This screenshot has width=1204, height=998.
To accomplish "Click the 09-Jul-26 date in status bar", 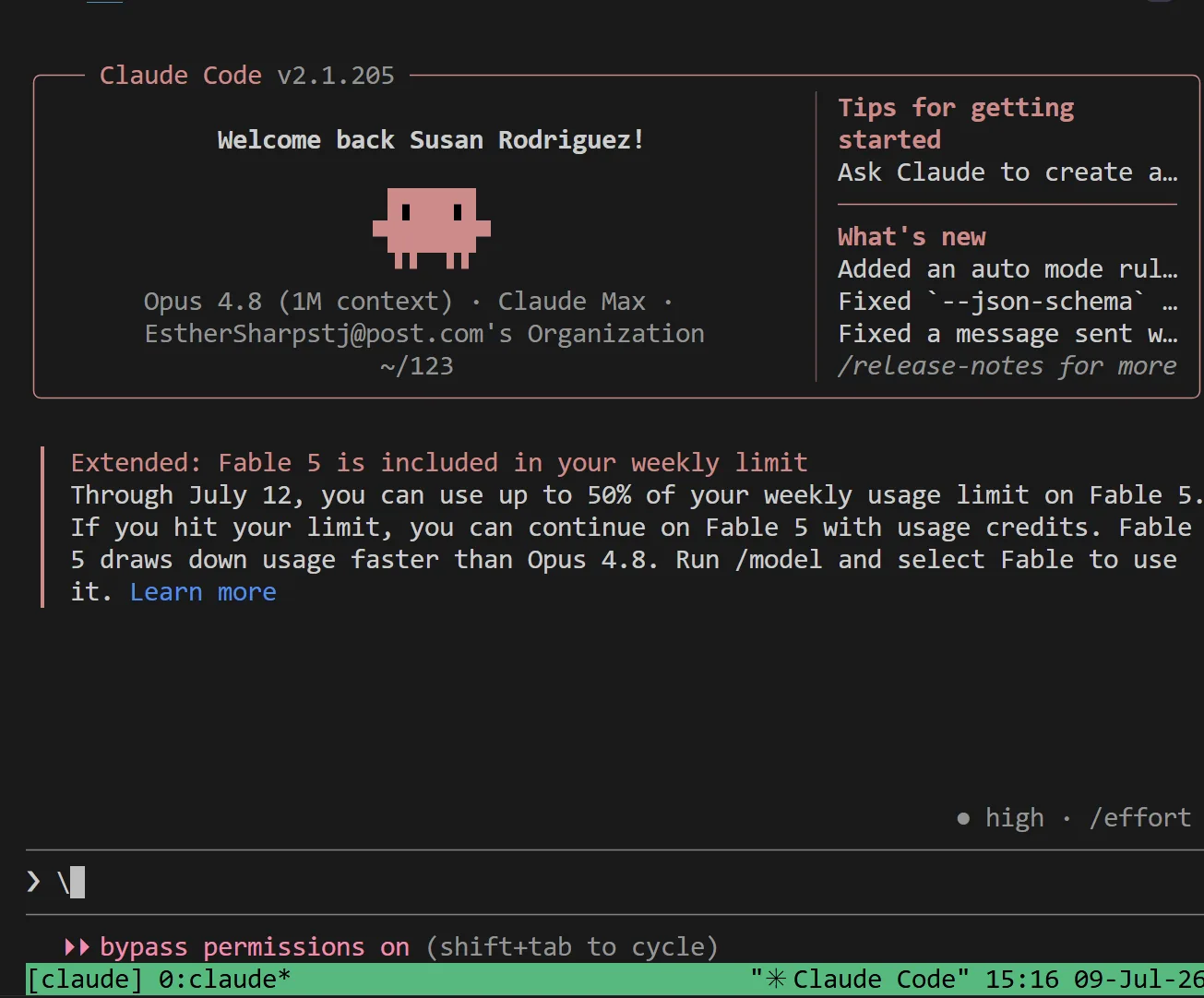I will click(x=1138, y=980).
